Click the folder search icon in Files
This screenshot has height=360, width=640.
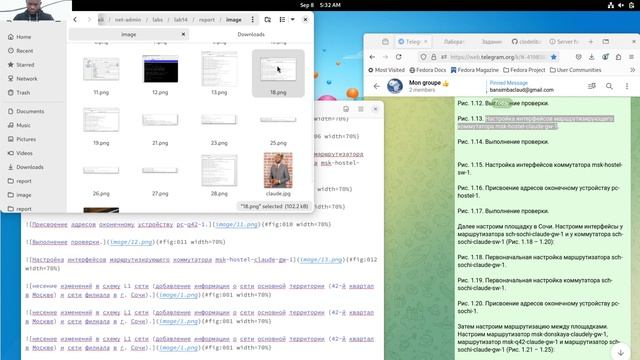tap(267, 20)
